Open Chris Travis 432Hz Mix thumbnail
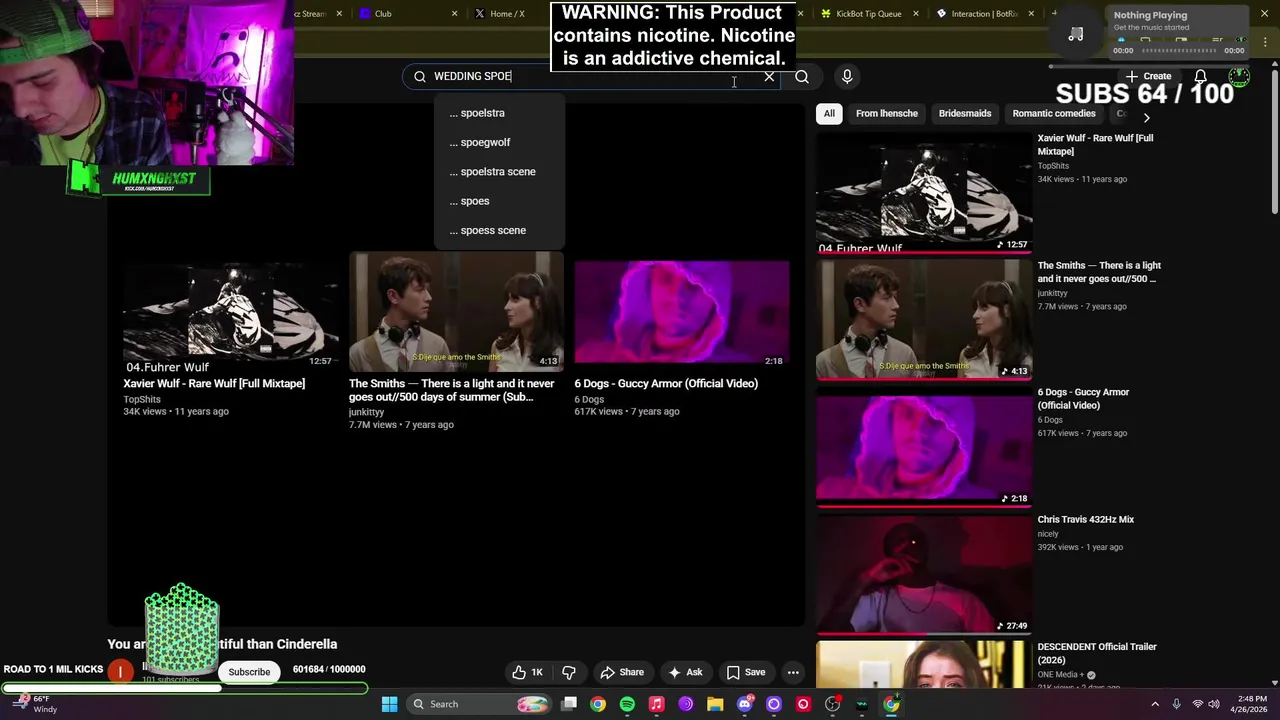 pyautogui.click(x=924, y=574)
